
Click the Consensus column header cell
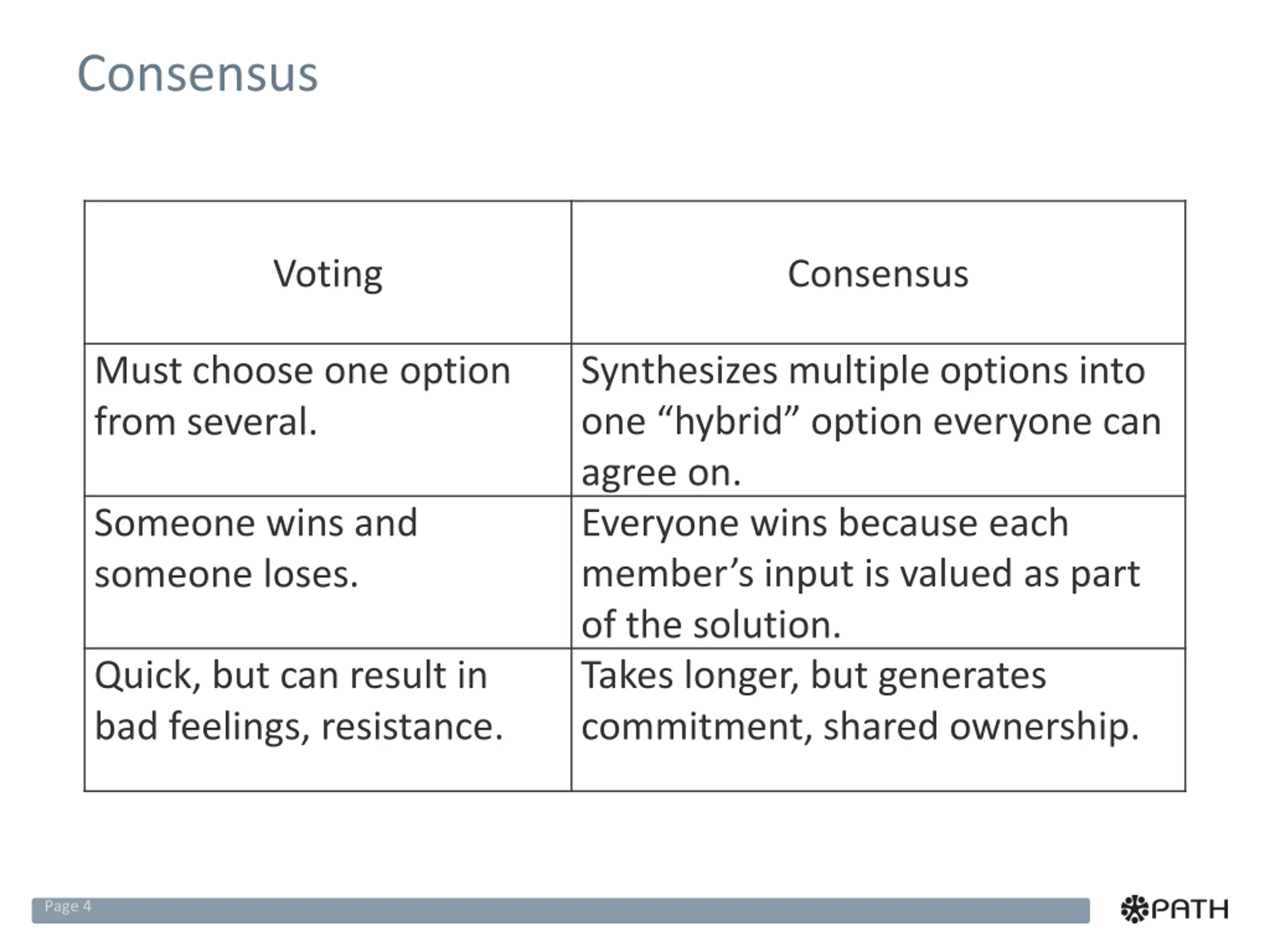[879, 273]
